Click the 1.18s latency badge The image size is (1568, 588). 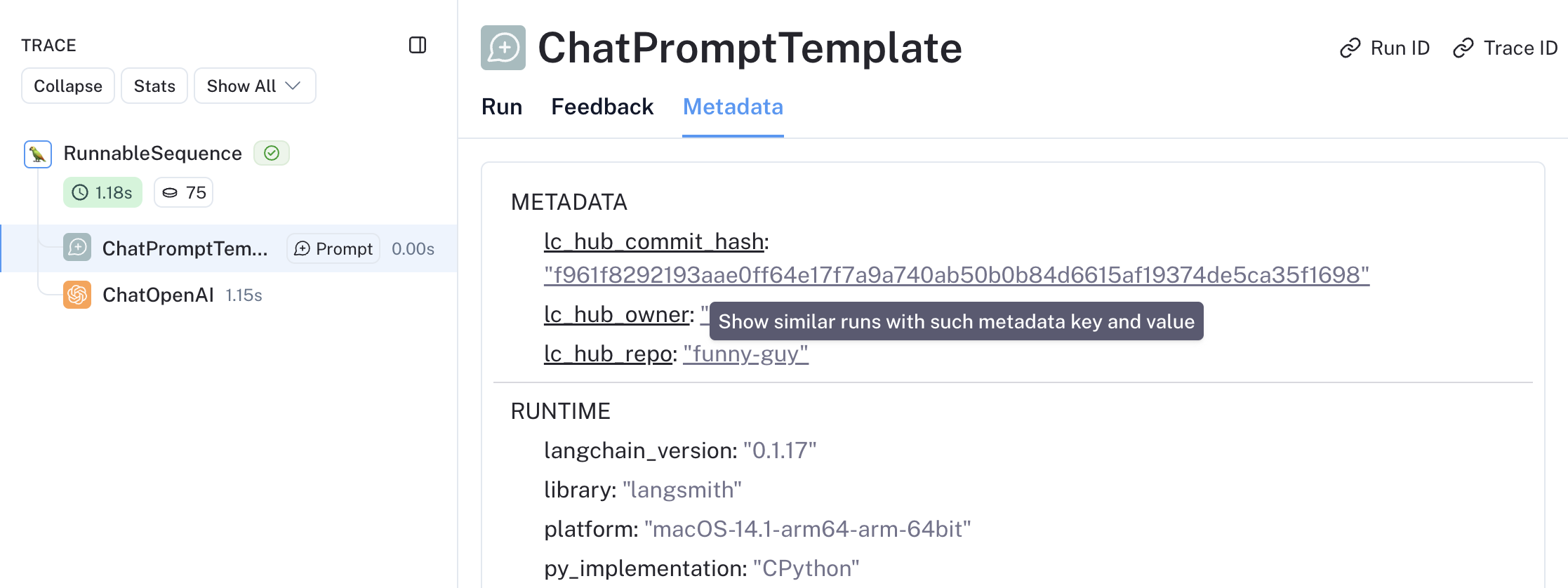coord(102,193)
